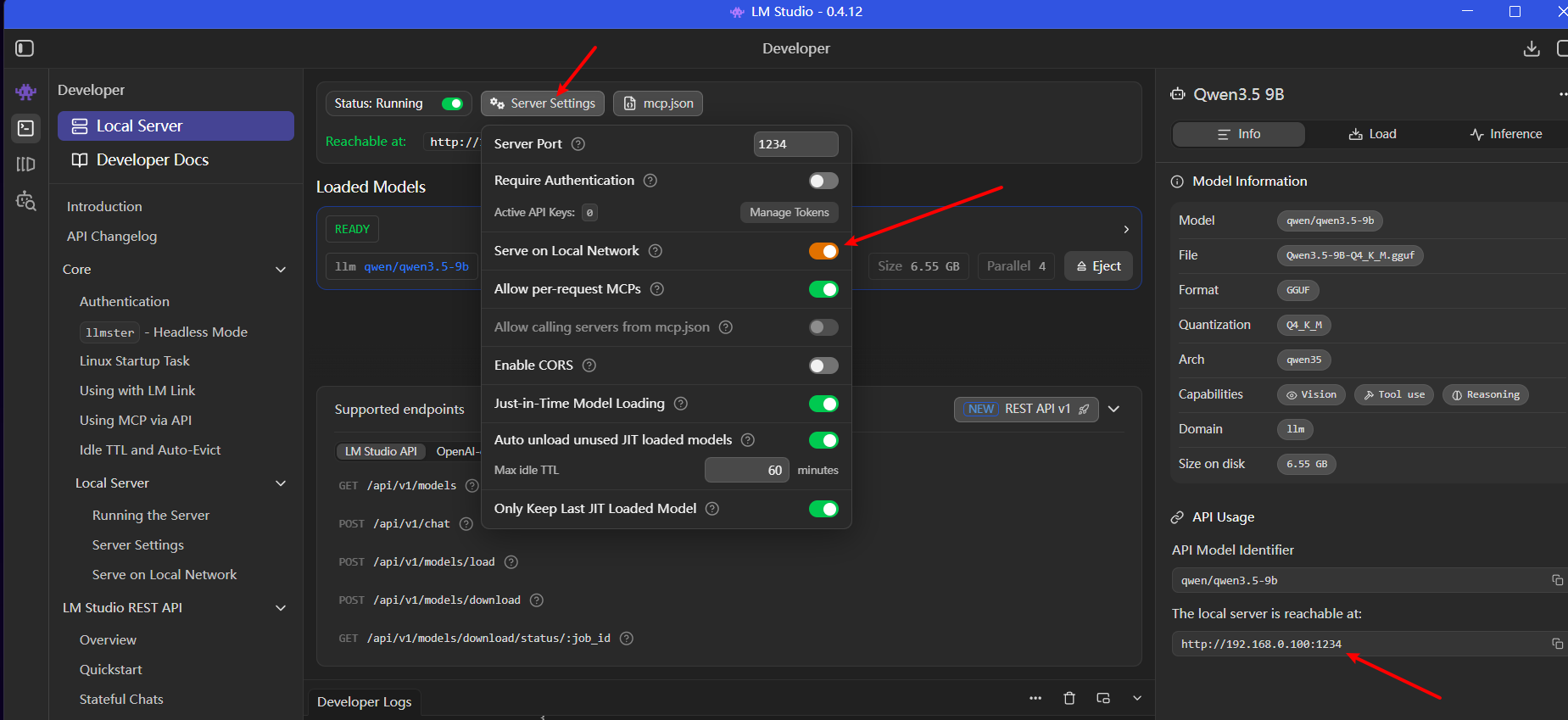Select the LM Studio API endpoints tab
The image size is (1568, 720).
(x=381, y=451)
